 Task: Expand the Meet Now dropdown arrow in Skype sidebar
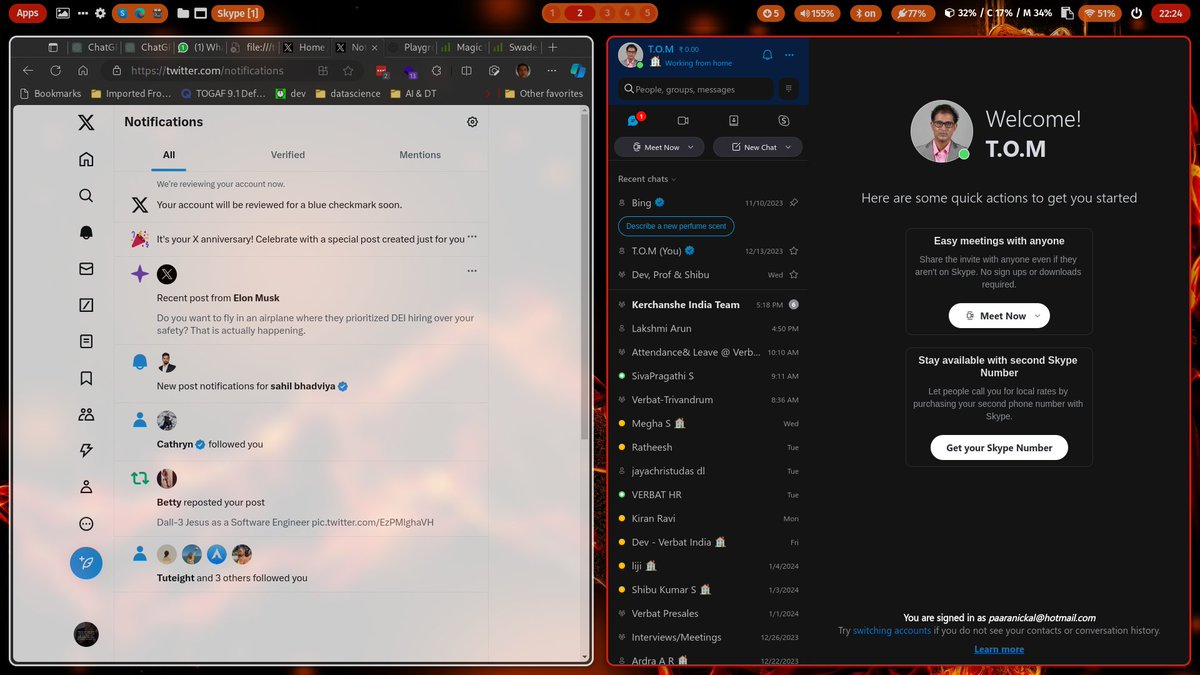point(690,147)
